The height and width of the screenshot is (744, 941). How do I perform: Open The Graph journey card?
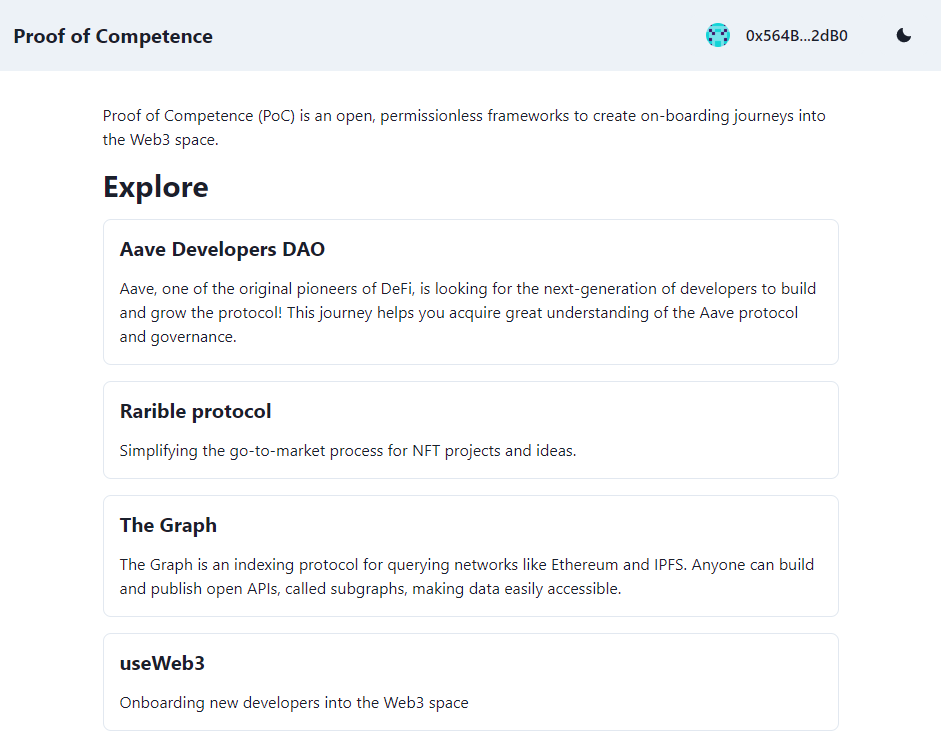click(470, 556)
